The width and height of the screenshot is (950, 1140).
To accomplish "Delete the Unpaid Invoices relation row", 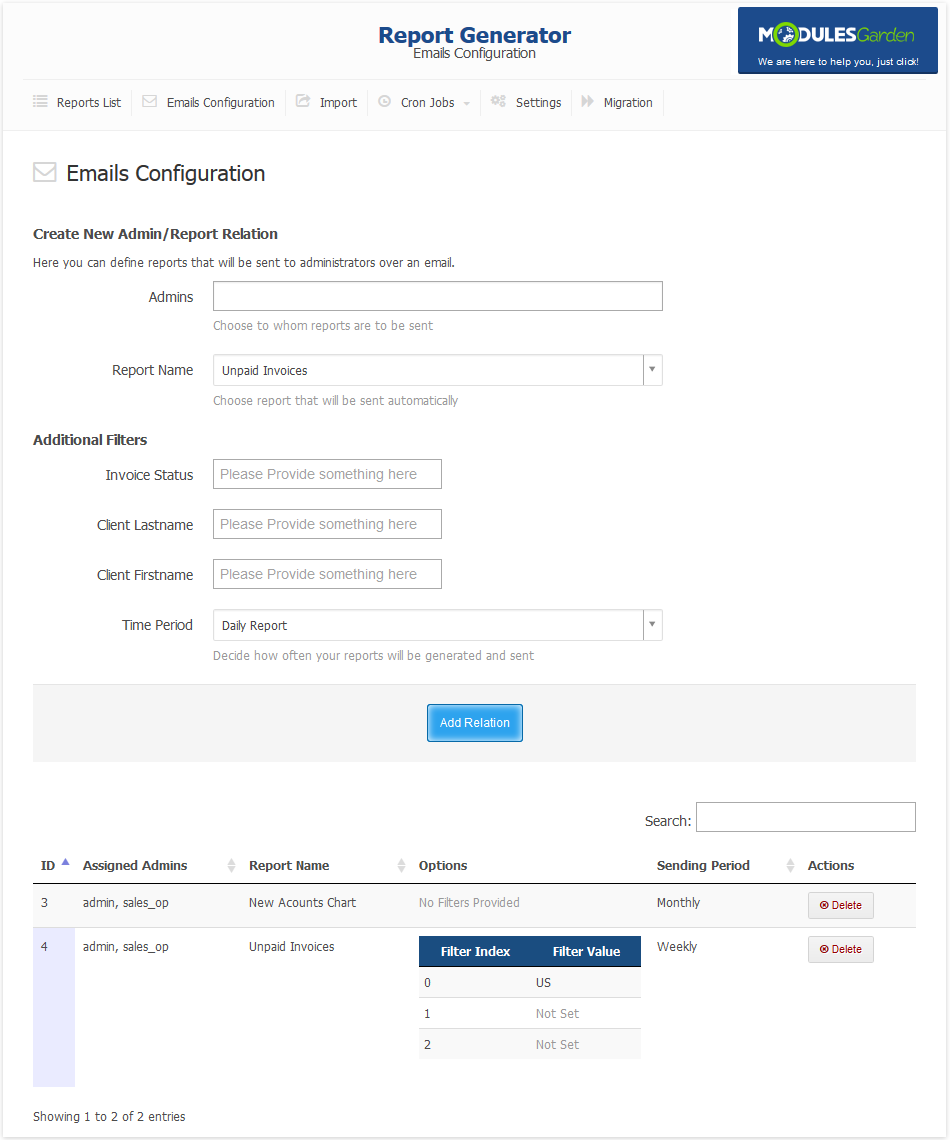I will click(x=840, y=949).
